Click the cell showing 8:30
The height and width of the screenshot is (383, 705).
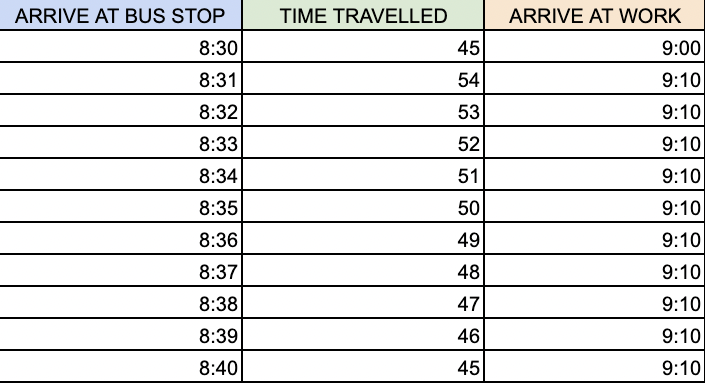click(x=120, y=46)
